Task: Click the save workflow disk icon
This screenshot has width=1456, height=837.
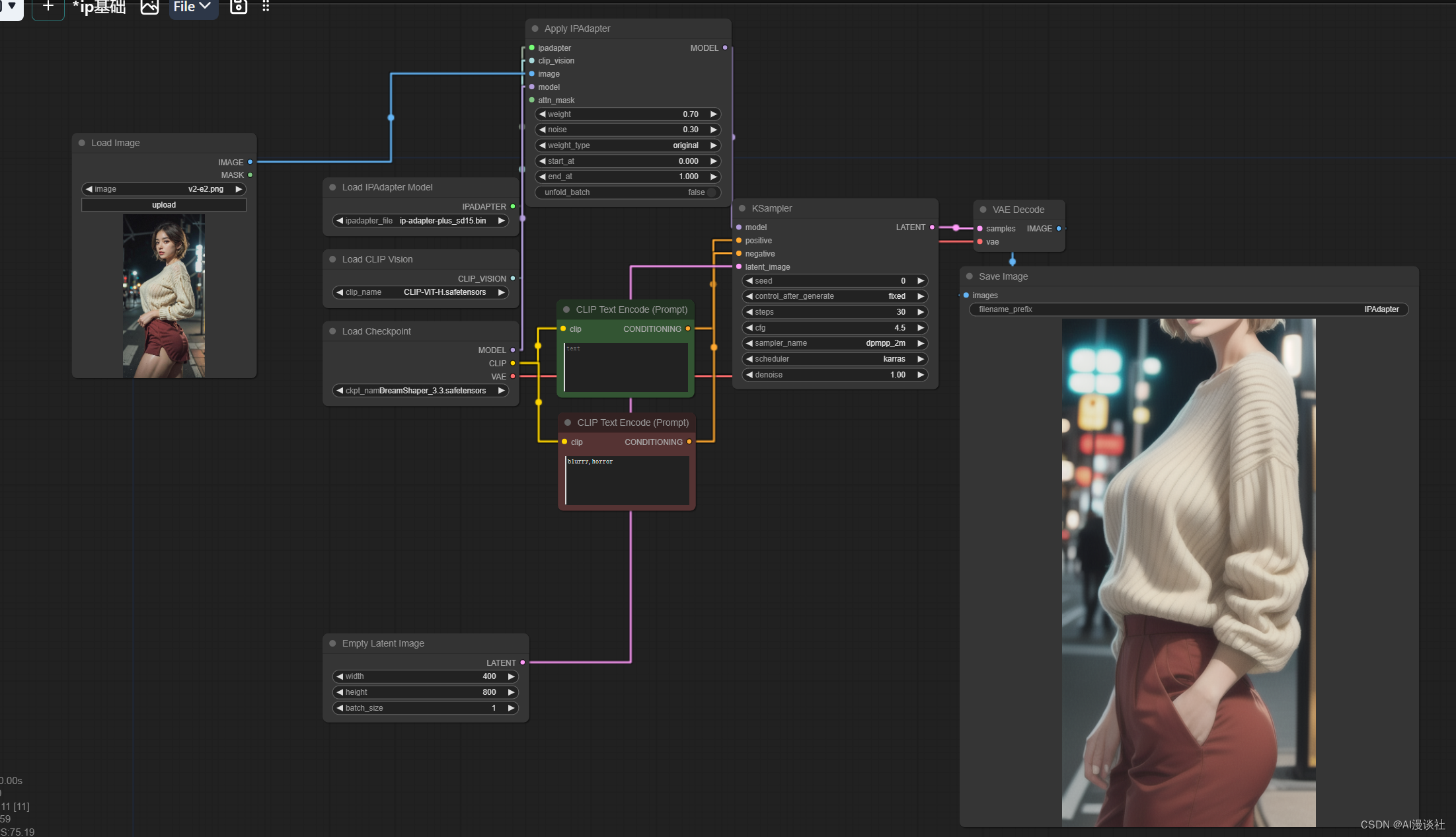Action: click(238, 7)
